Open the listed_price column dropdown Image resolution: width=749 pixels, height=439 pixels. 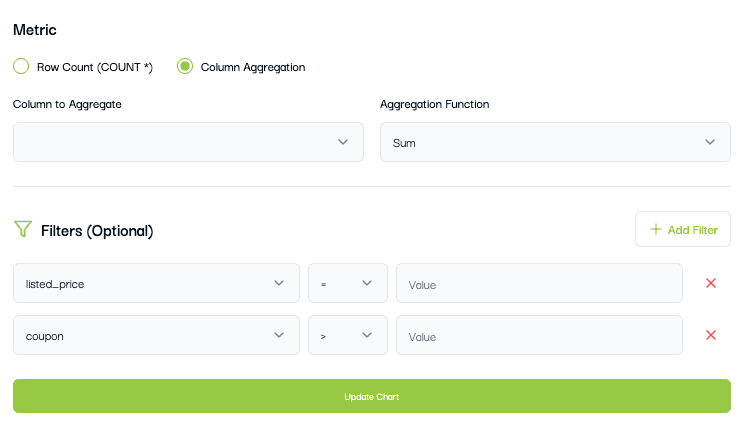coord(156,283)
